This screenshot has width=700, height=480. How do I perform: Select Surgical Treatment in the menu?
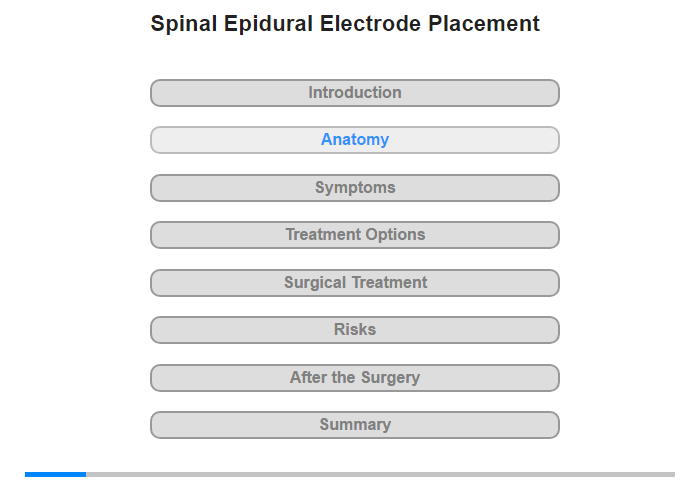(354, 283)
